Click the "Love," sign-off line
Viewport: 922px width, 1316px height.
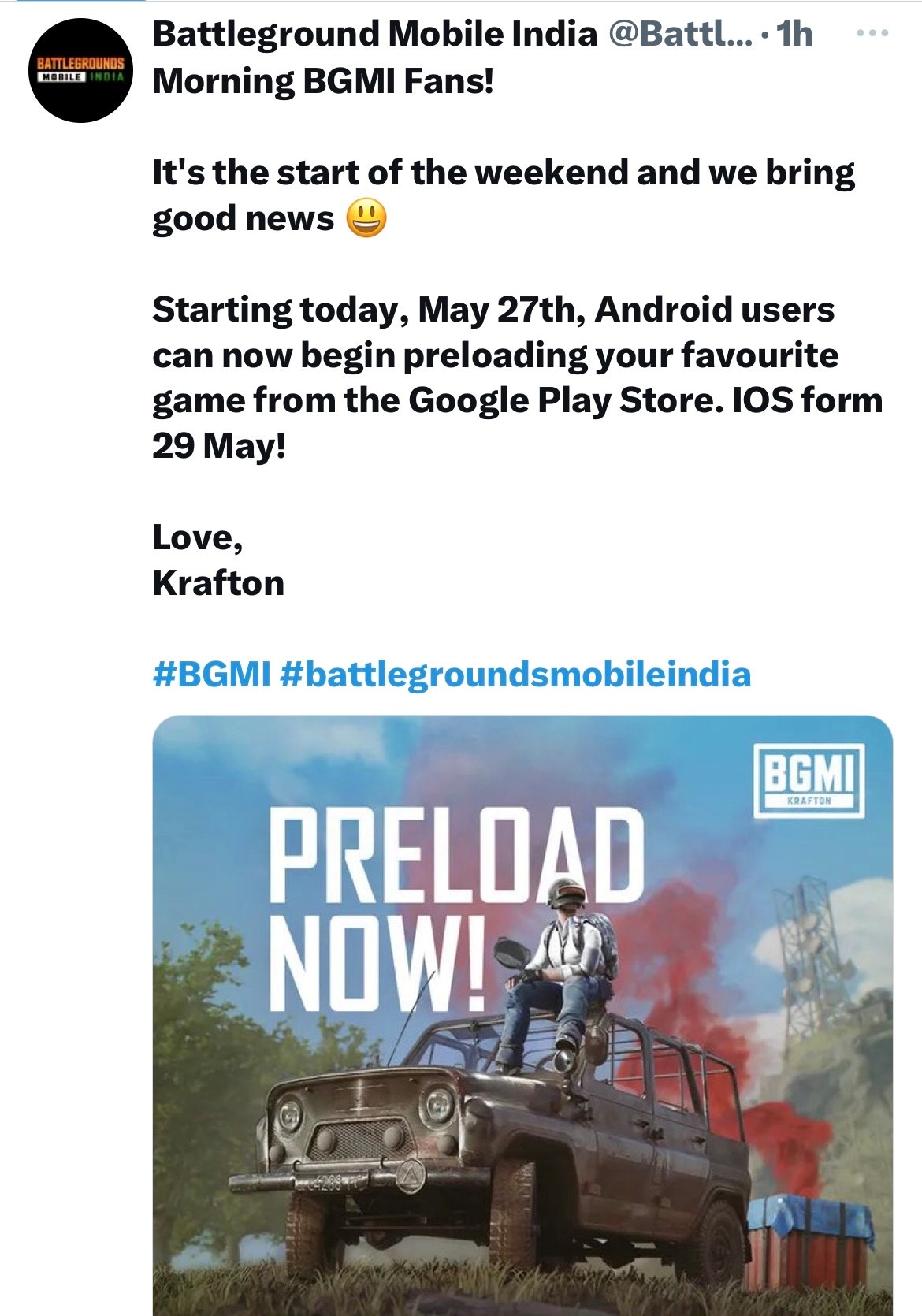click(x=197, y=537)
